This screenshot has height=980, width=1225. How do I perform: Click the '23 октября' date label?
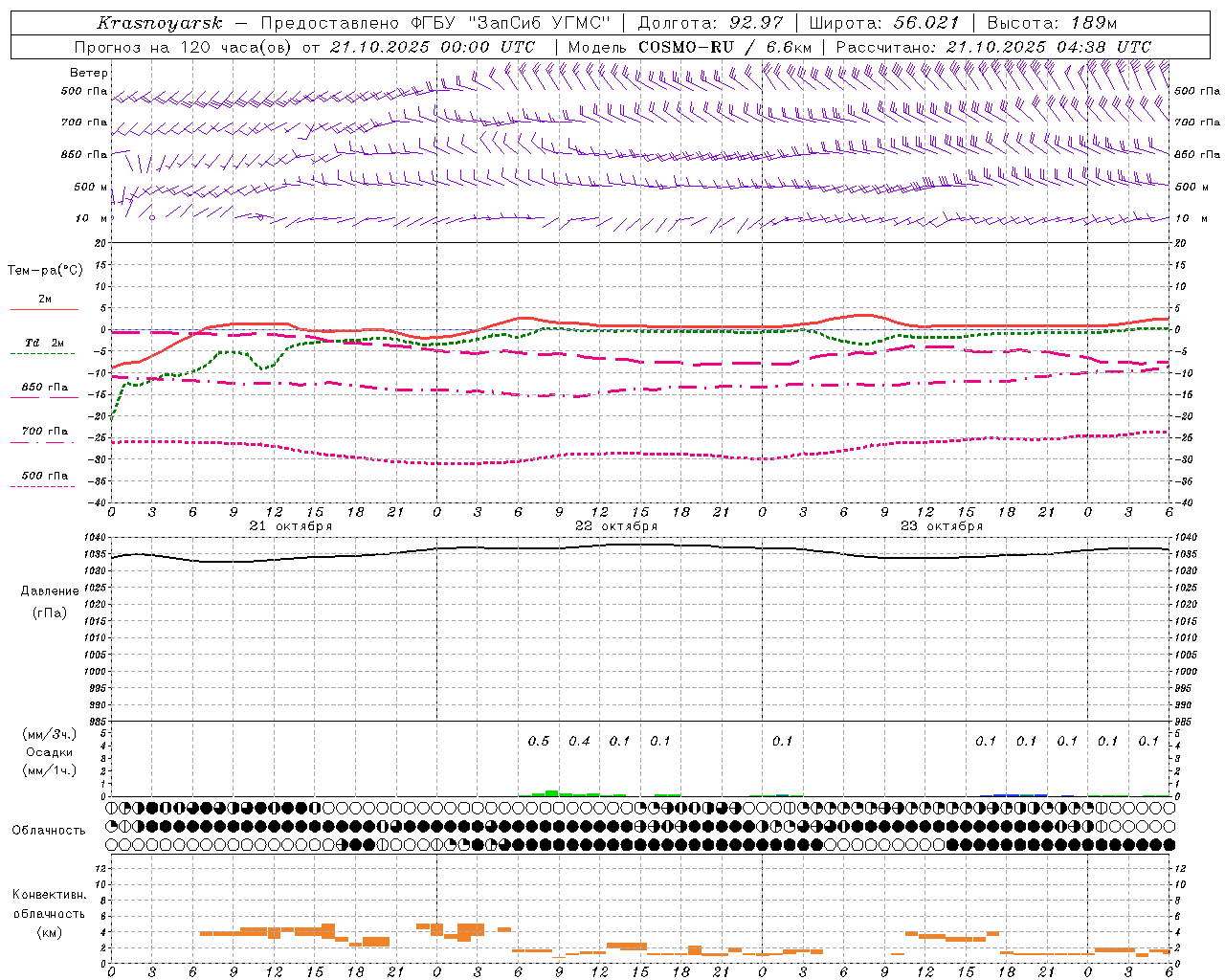(942, 526)
